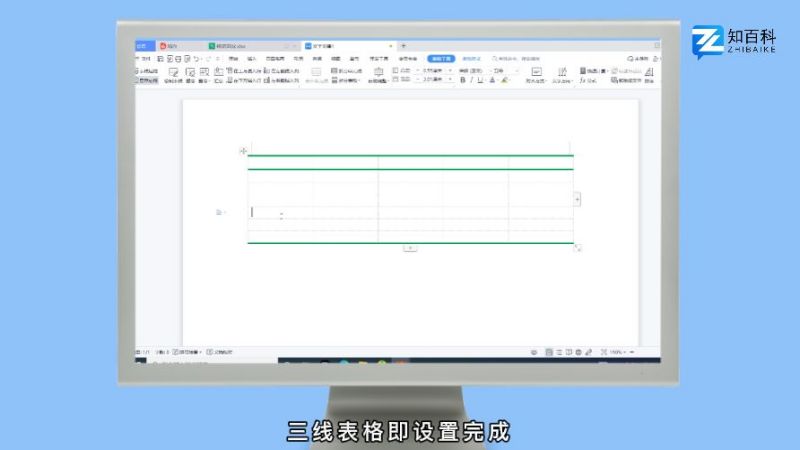Click the command search box in the ribbon

(x=515, y=59)
